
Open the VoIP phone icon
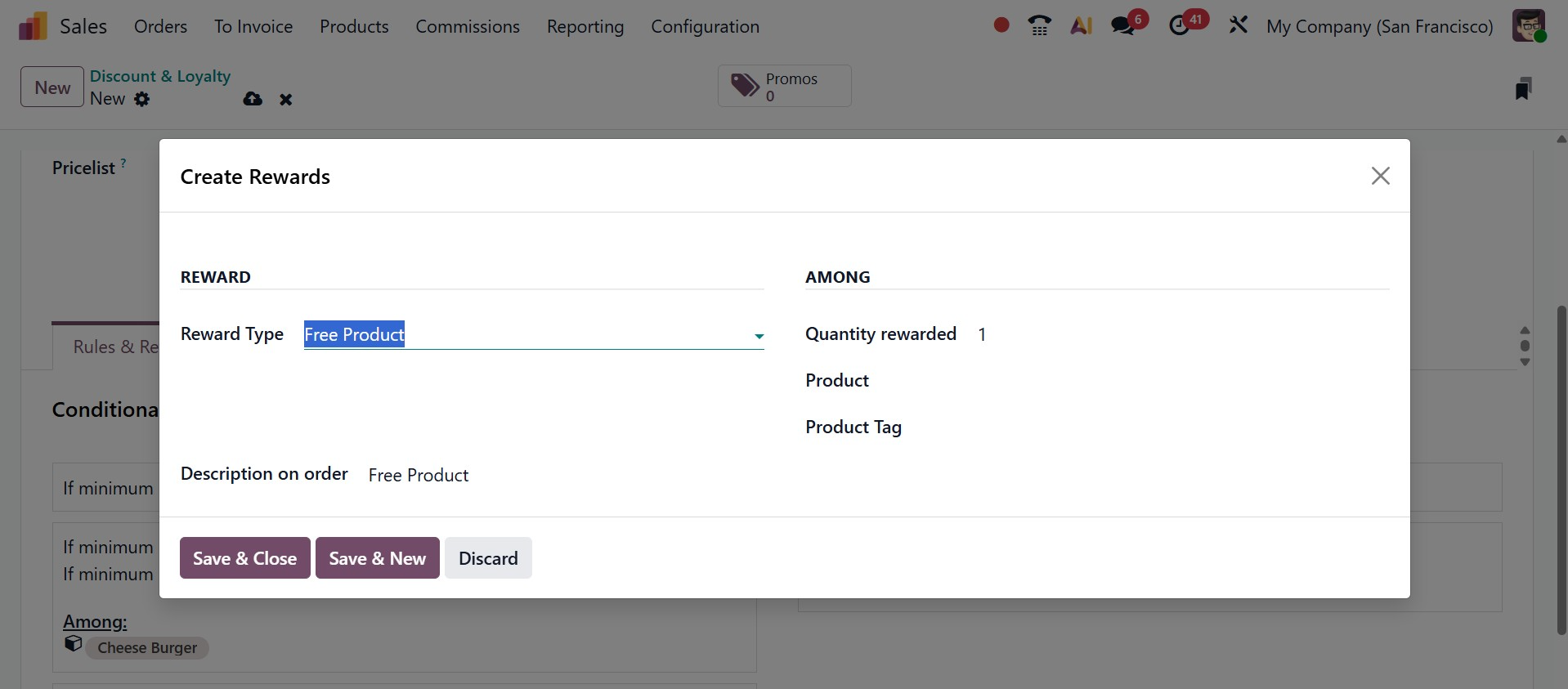tap(1039, 26)
